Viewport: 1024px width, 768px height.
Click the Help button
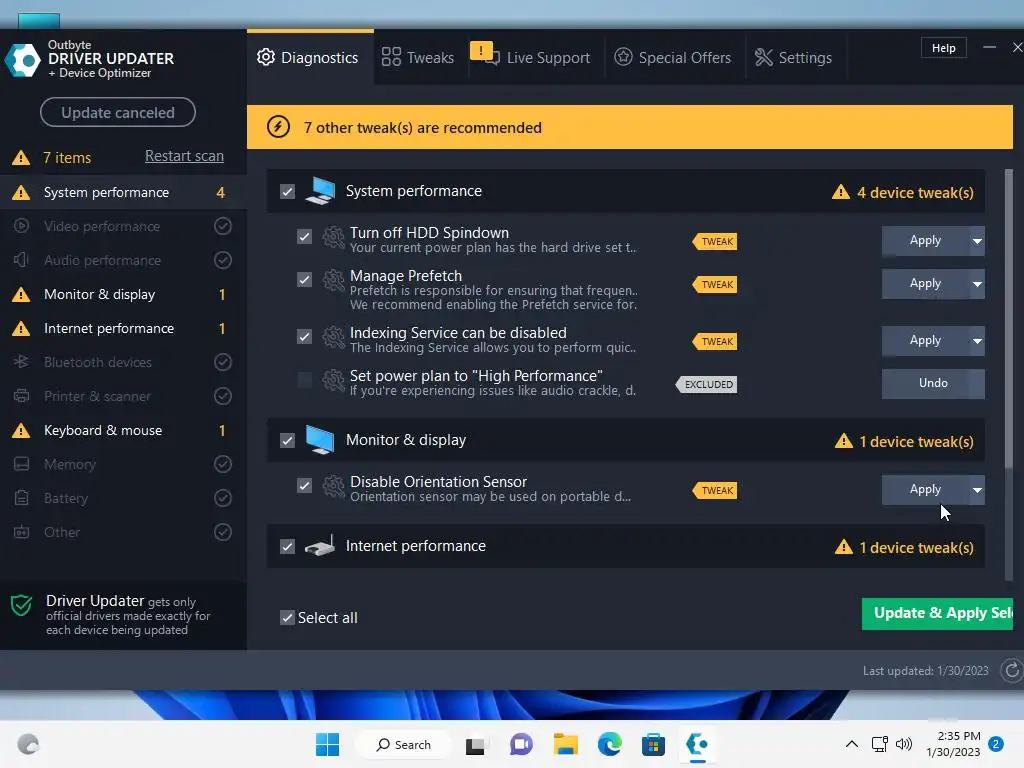click(943, 48)
